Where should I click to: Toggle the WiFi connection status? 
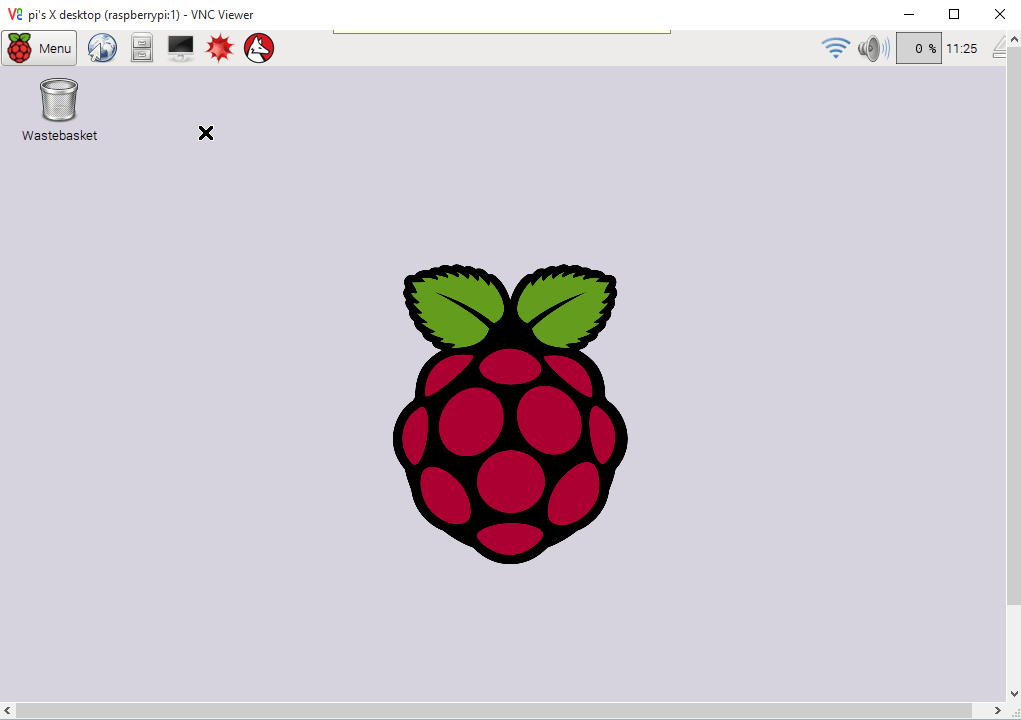pyautogui.click(x=835, y=47)
